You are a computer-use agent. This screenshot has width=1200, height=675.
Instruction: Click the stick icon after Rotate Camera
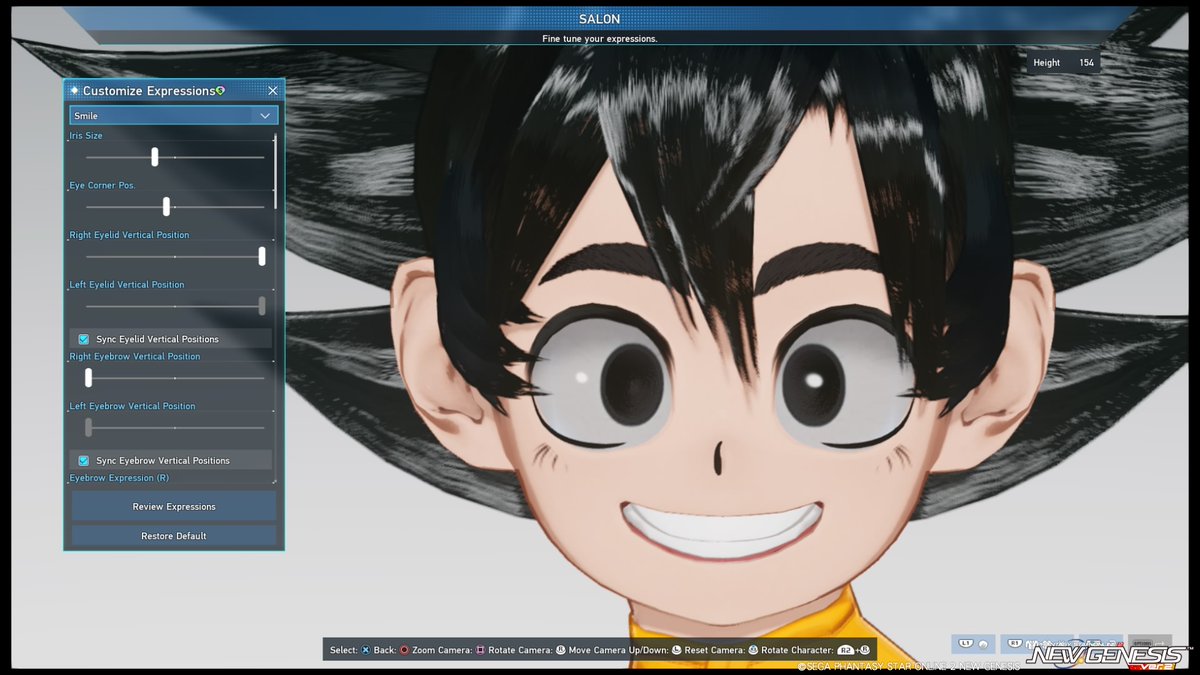[x=560, y=650]
